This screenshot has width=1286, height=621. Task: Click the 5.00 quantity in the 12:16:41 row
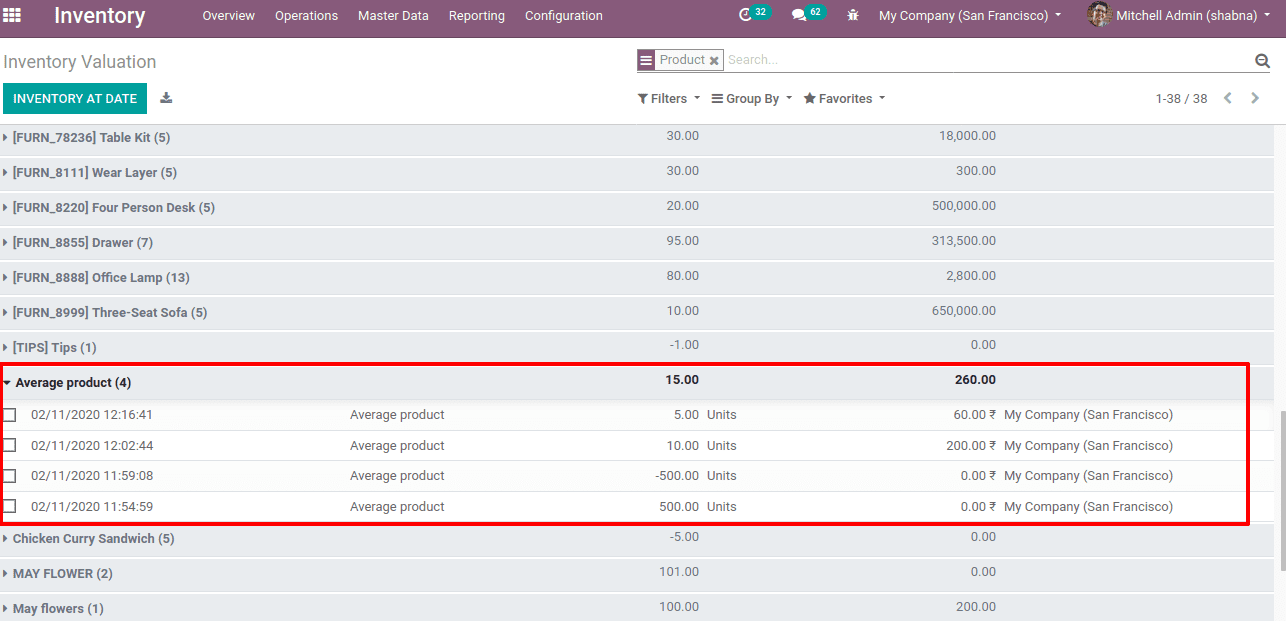686,415
